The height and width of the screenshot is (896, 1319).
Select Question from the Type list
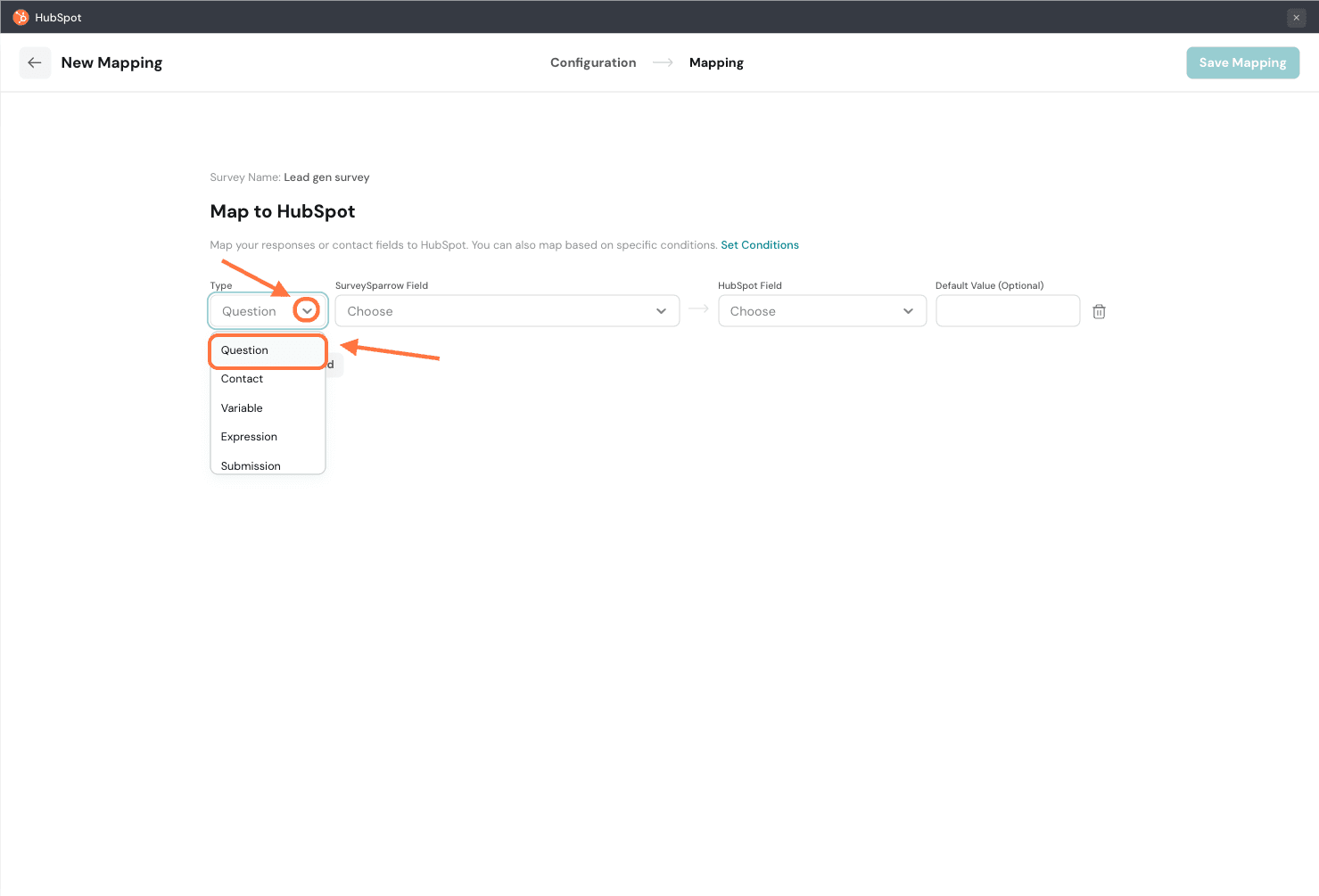click(x=245, y=350)
